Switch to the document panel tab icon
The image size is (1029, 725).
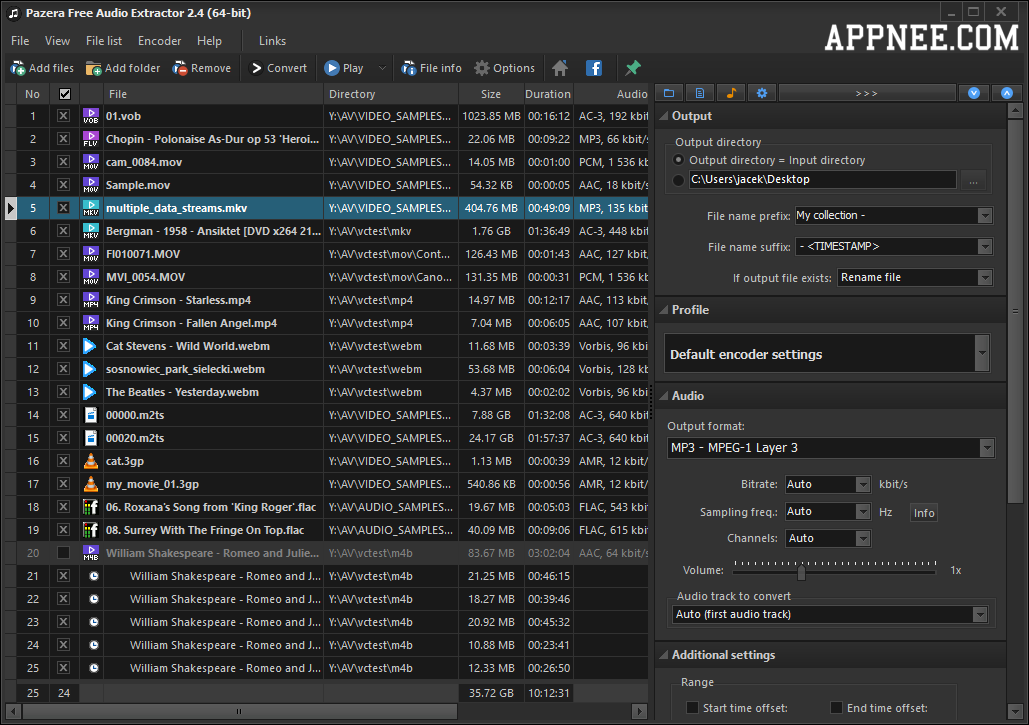(700, 93)
